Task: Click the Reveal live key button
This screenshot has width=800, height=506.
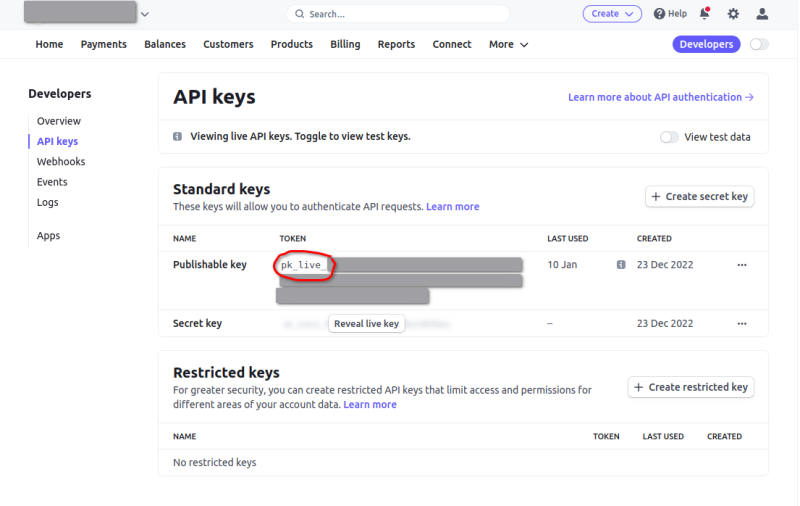Action: (366, 324)
